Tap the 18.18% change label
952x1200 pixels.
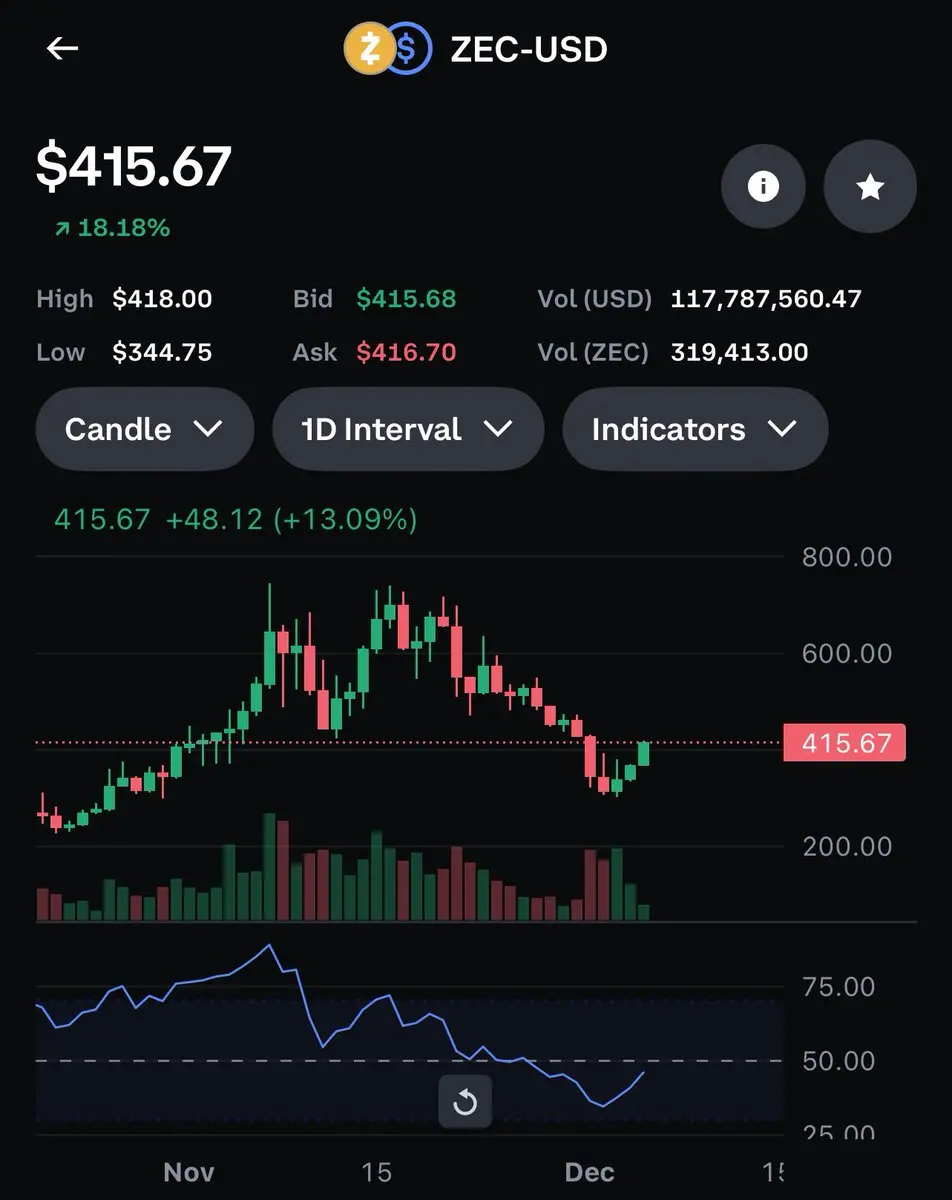tap(113, 228)
